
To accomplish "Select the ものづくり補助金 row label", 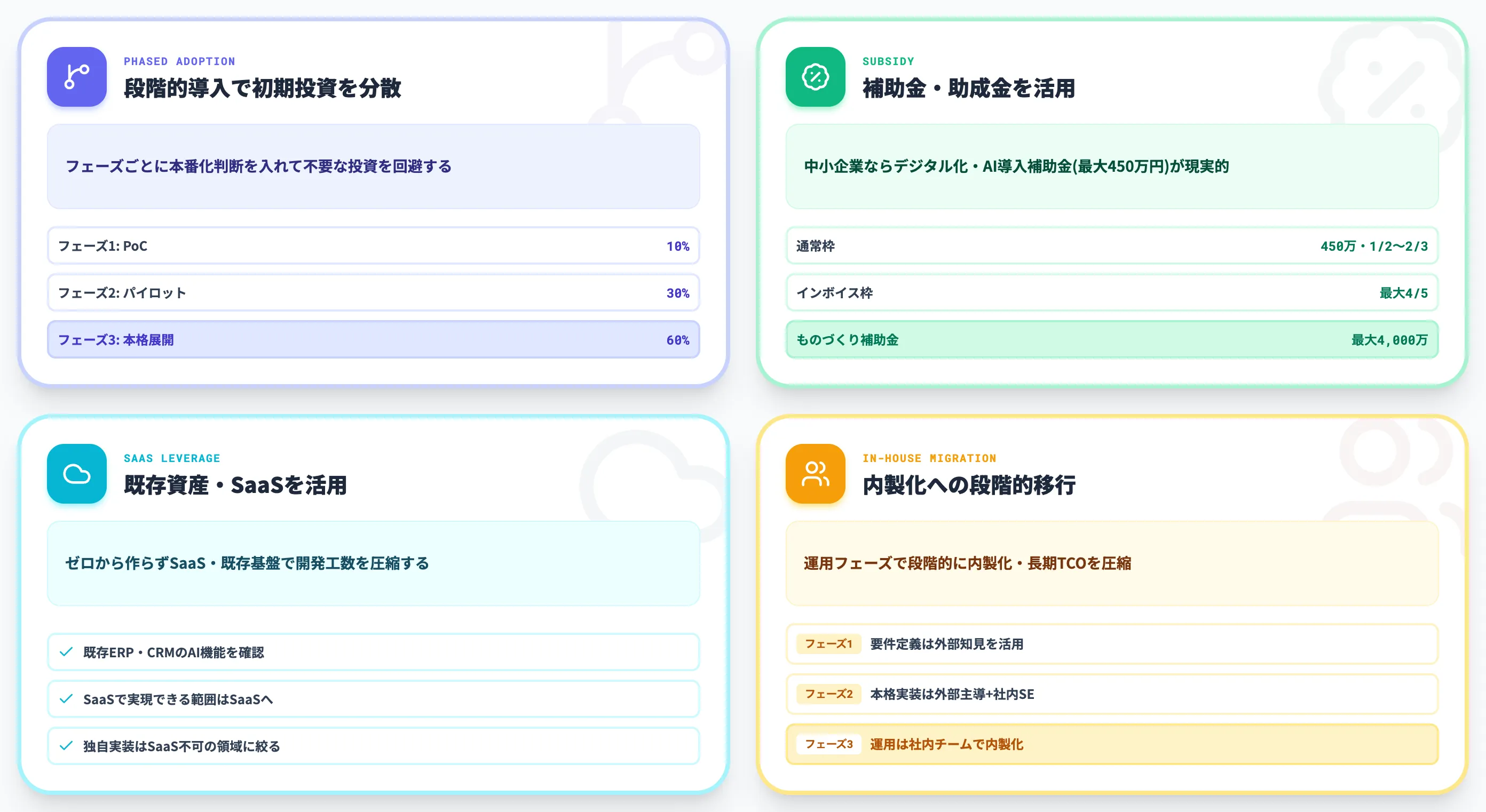I will [848, 340].
